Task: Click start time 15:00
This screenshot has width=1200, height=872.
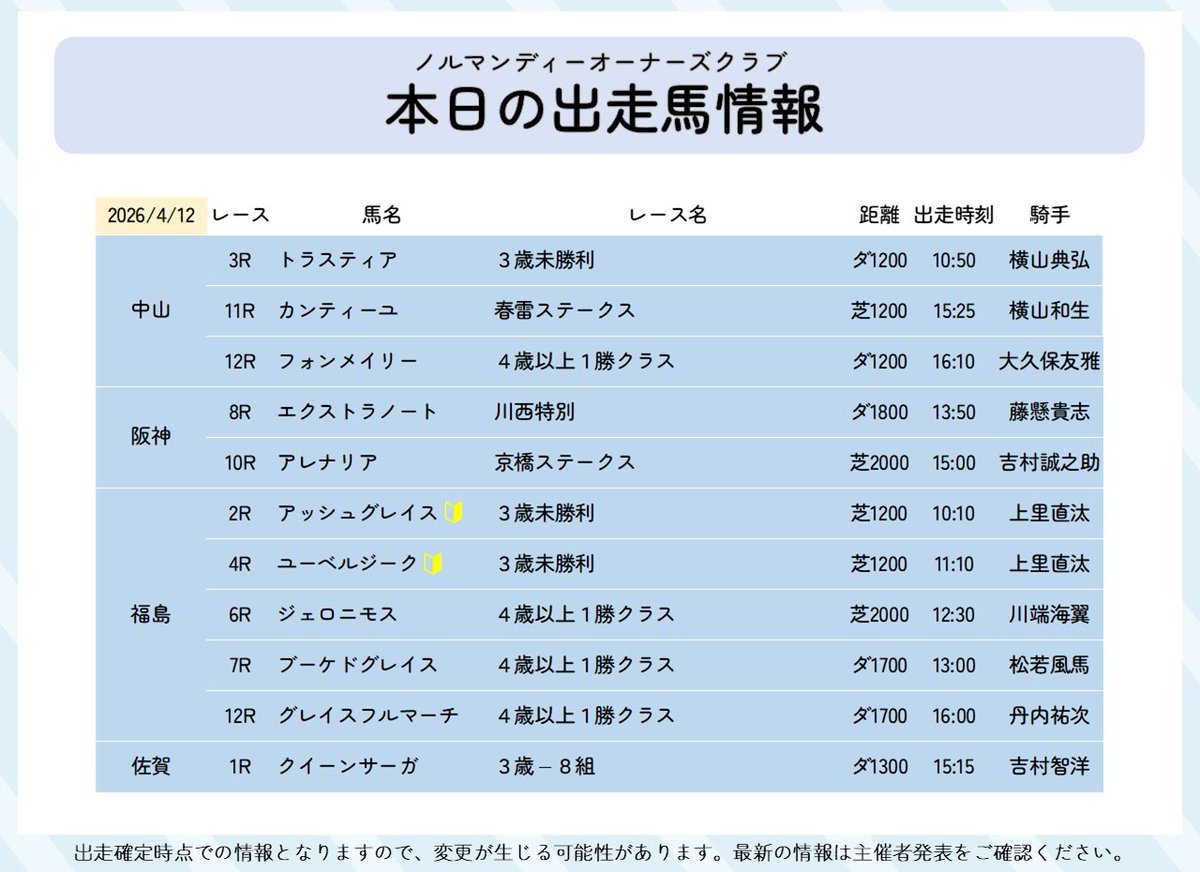Action: 954,462
